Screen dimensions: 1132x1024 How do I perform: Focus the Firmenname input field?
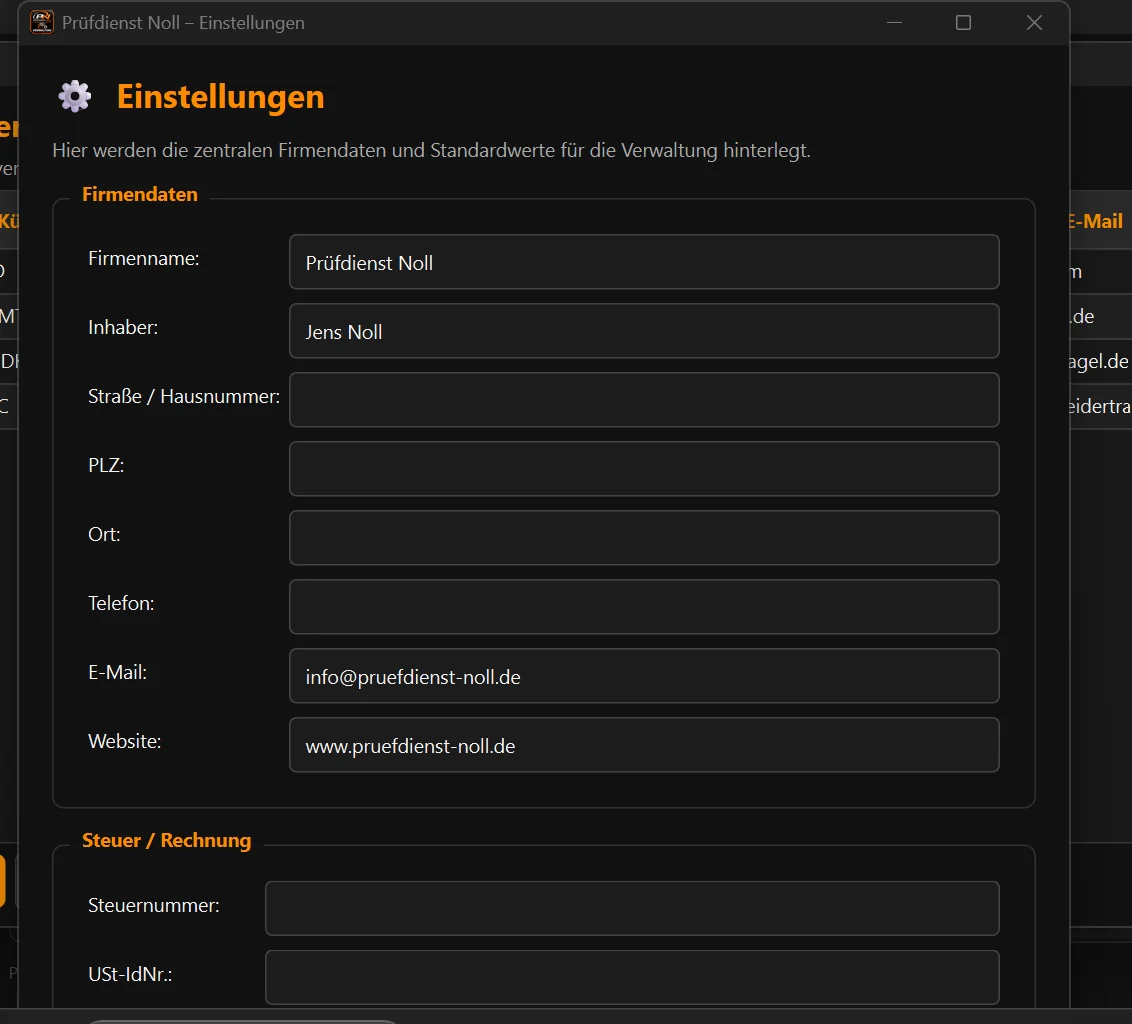pos(644,262)
